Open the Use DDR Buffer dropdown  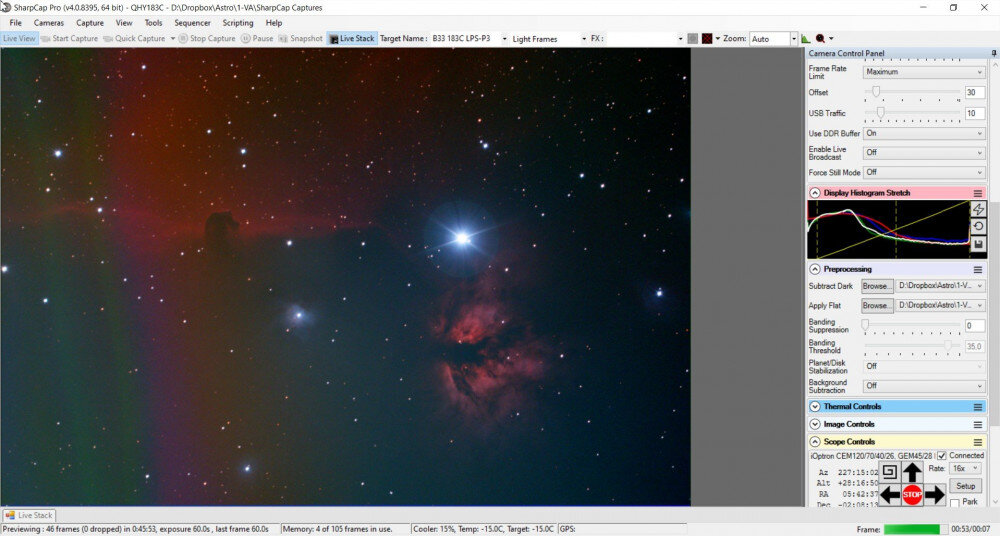pos(924,133)
